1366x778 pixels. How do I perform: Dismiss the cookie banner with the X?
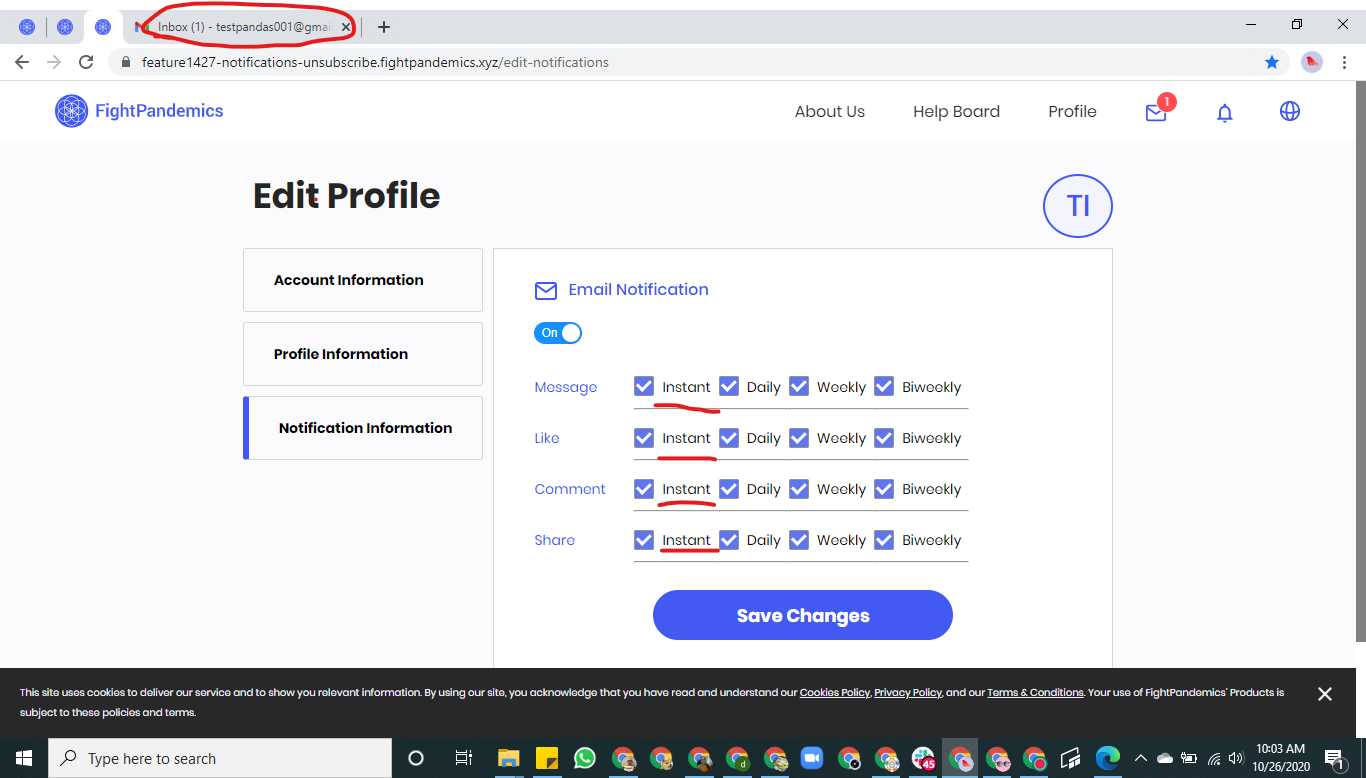click(x=1325, y=694)
